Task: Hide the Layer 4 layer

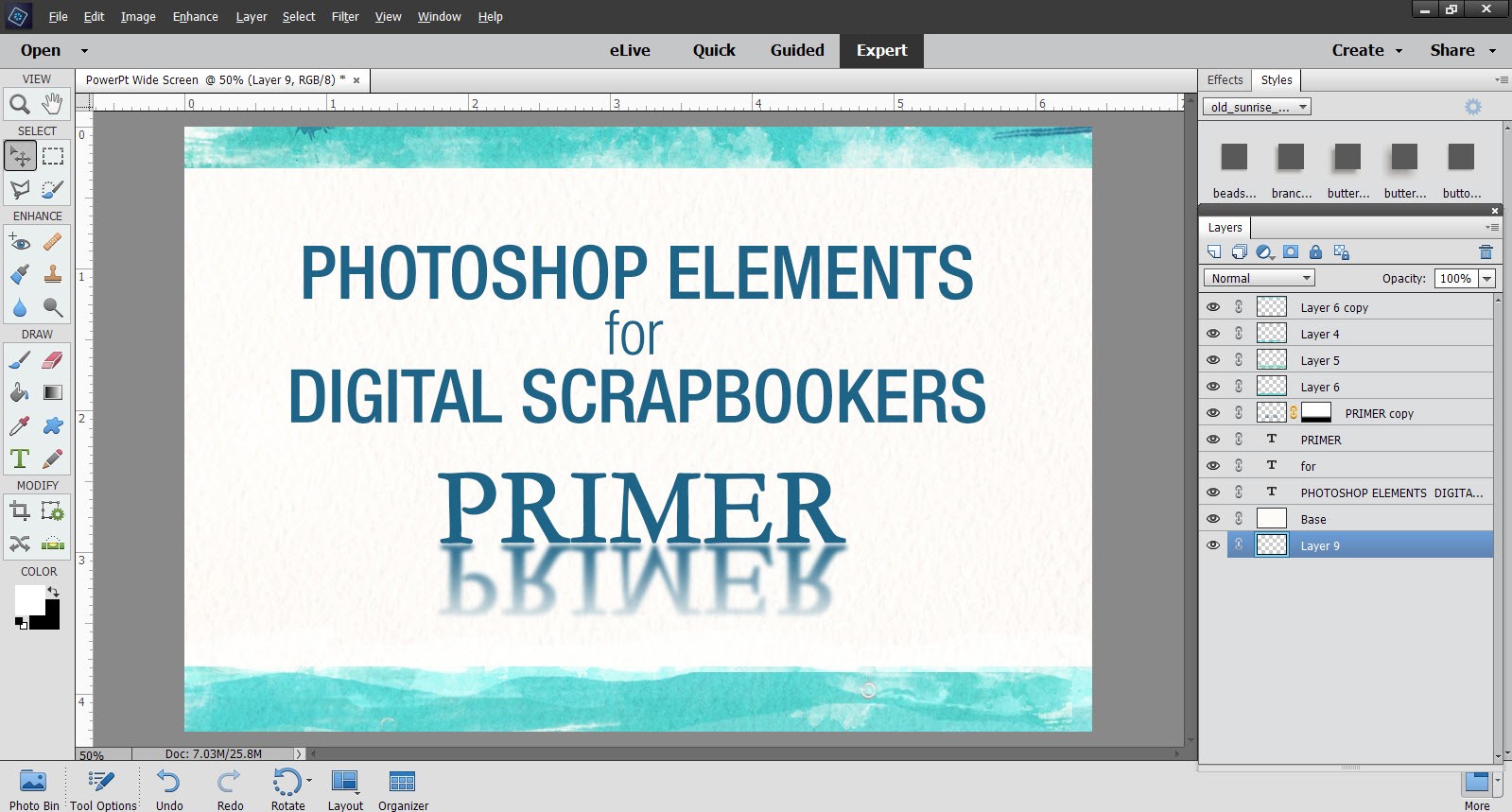Action: click(x=1213, y=334)
